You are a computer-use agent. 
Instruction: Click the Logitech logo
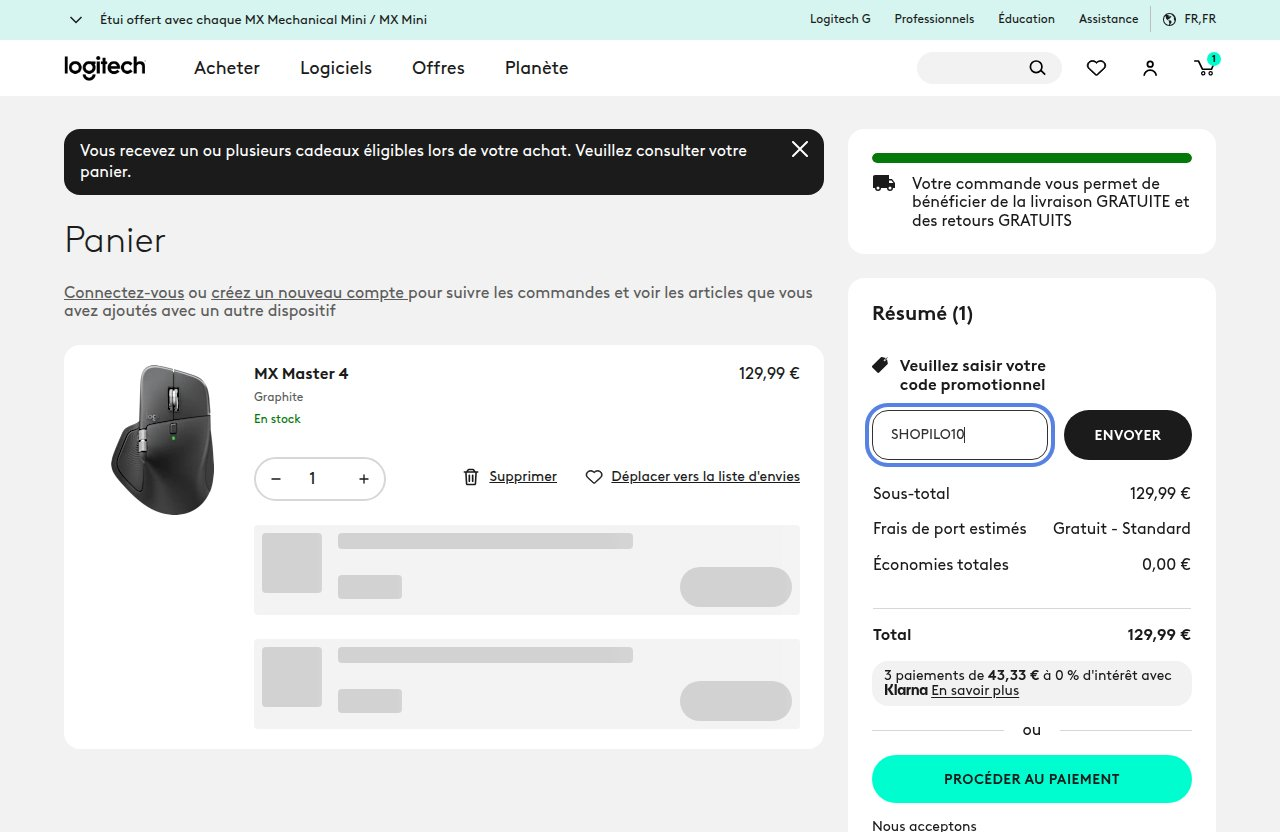105,67
